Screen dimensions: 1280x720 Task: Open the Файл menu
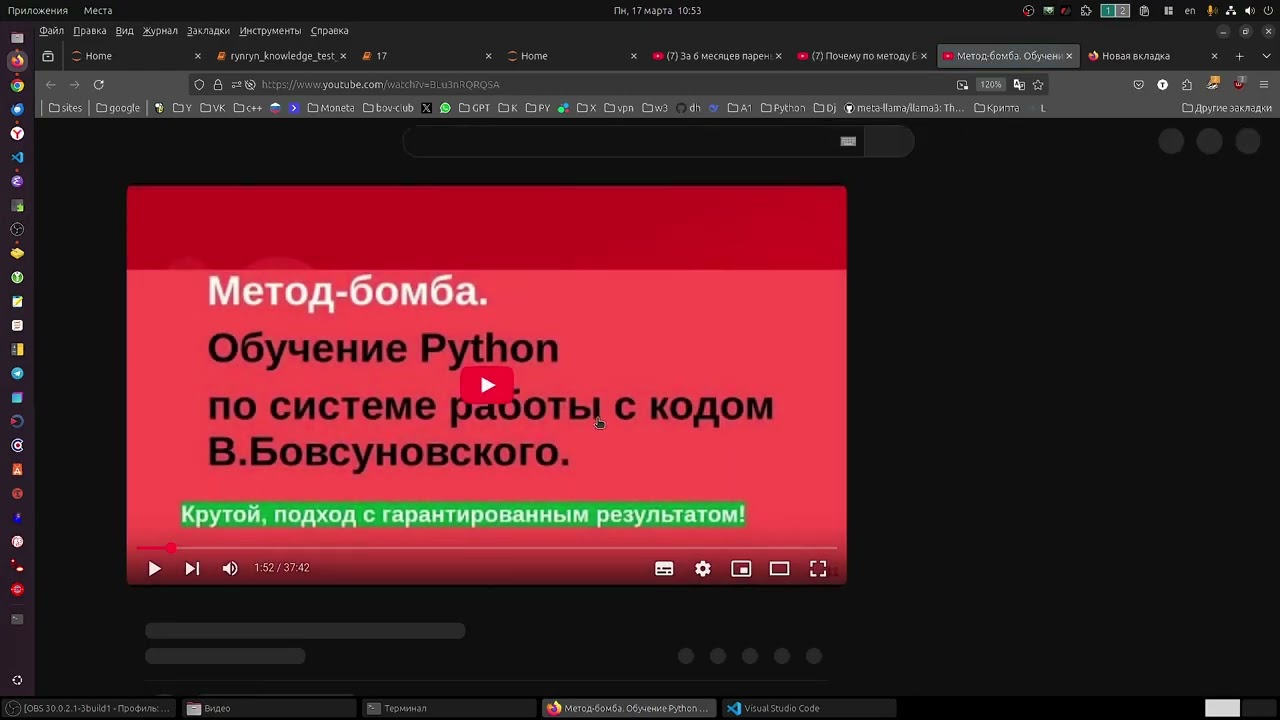tap(51, 31)
